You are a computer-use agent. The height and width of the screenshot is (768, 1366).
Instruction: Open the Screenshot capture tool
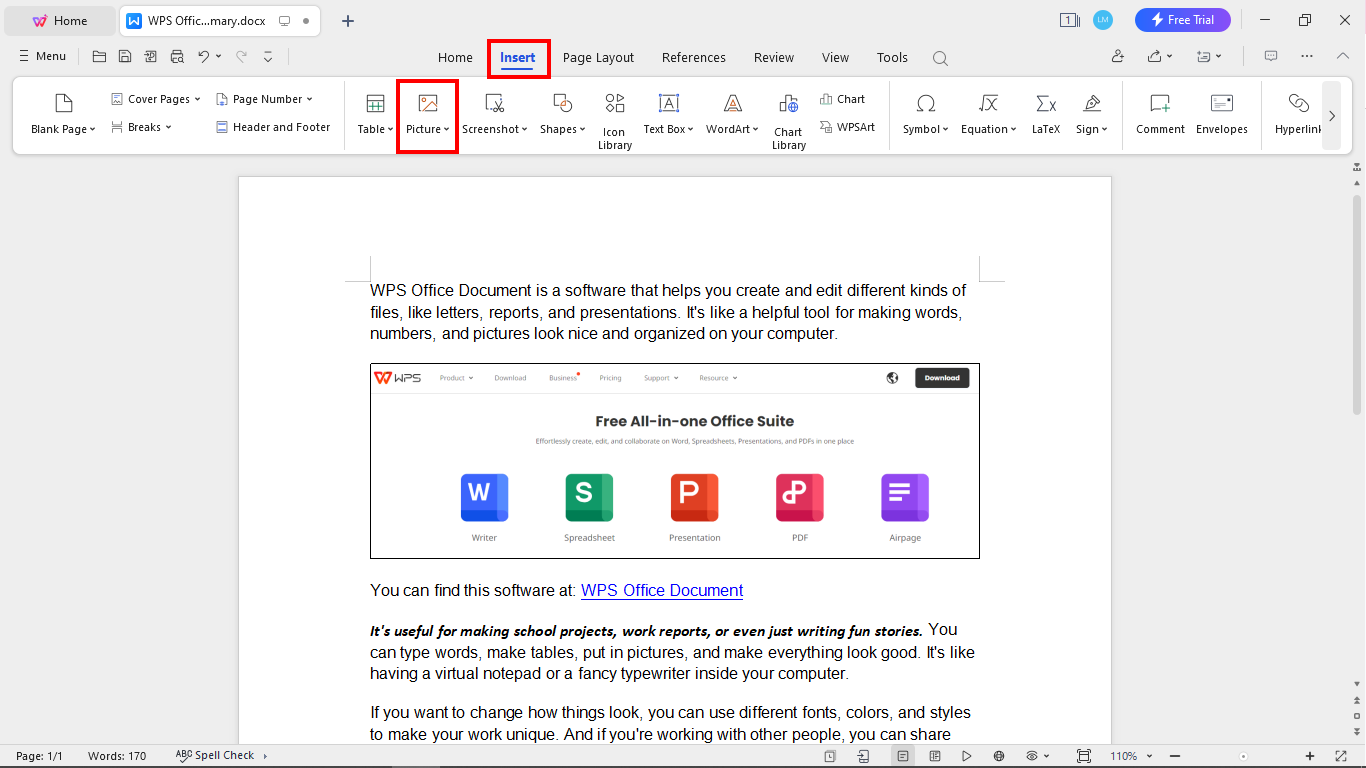click(494, 113)
